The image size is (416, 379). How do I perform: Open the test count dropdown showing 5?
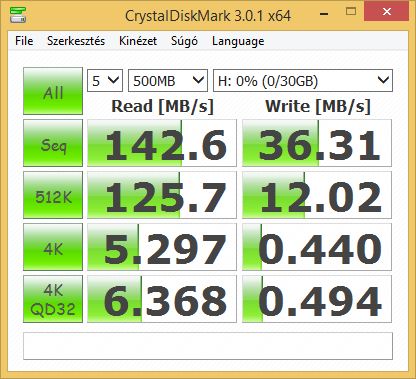click(105, 80)
